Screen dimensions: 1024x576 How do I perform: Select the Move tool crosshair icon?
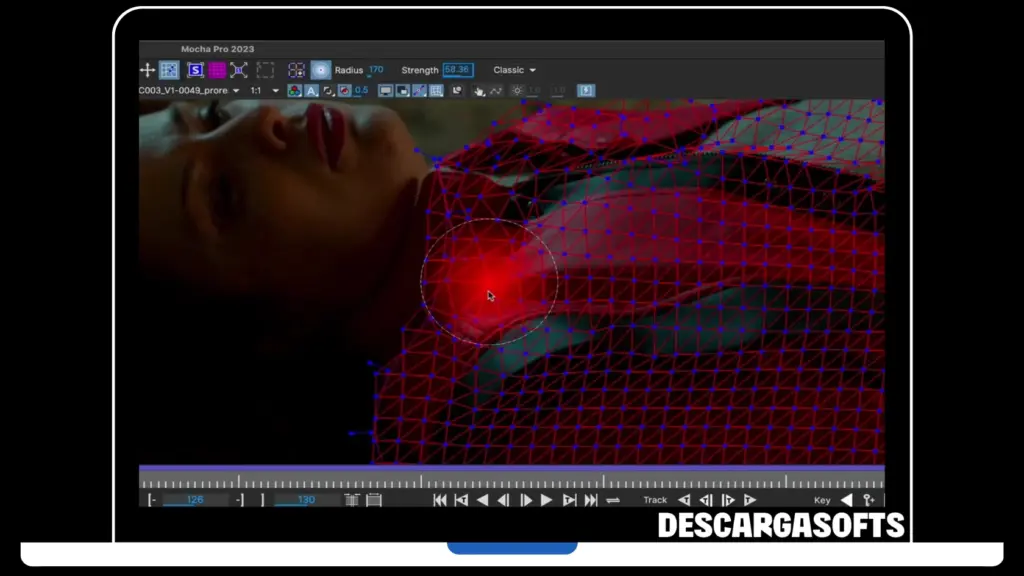click(x=147, y=70)
